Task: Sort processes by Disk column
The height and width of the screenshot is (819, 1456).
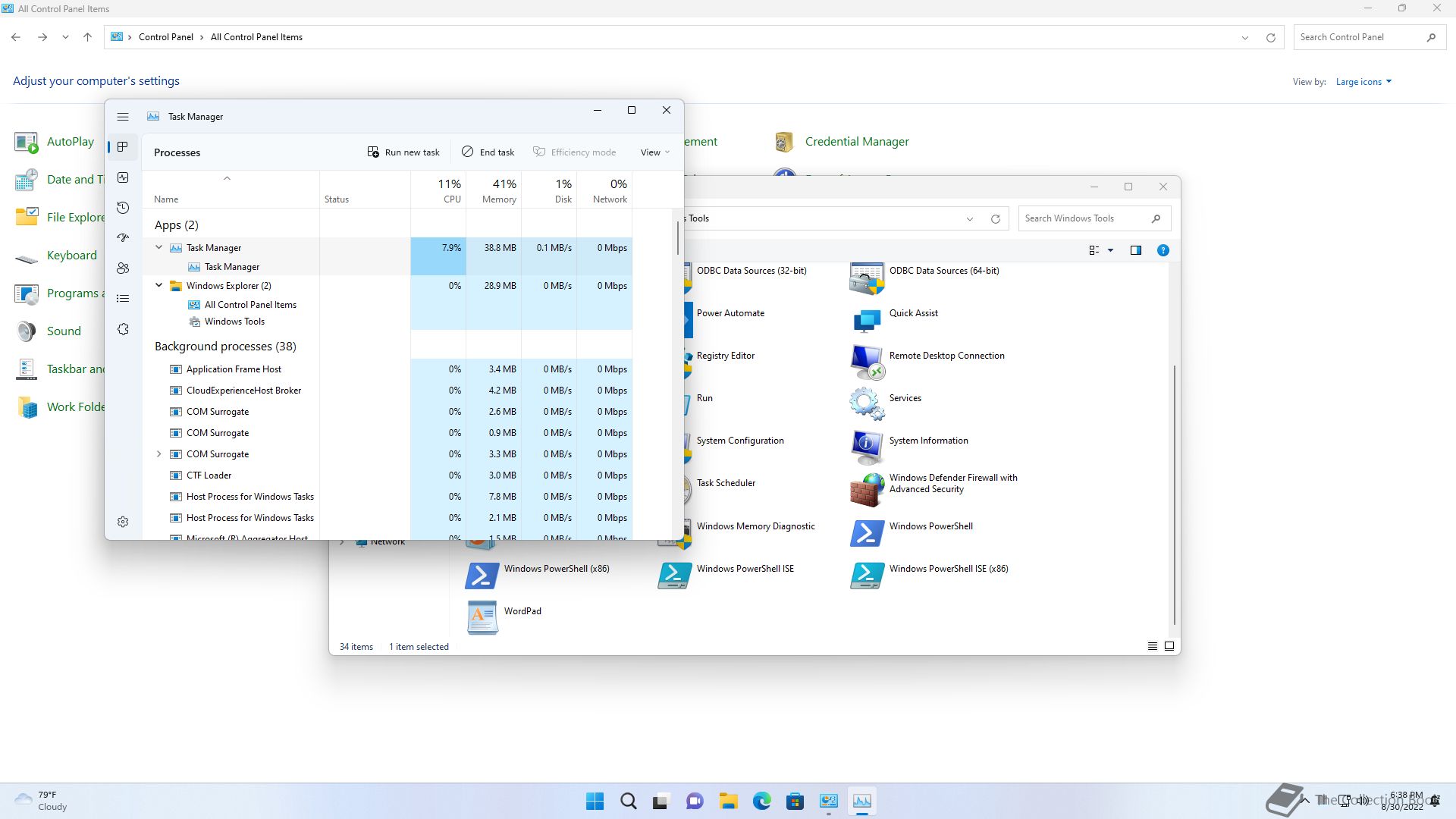Action: pos(549,190)
